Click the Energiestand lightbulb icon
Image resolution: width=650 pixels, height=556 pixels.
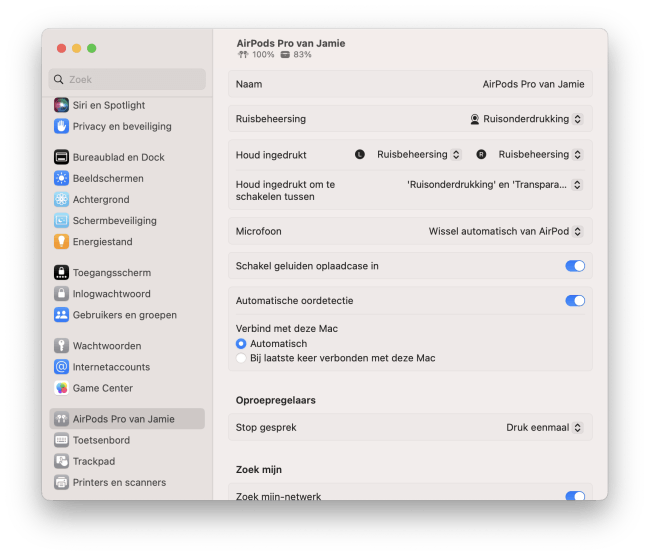coord(61,242)
